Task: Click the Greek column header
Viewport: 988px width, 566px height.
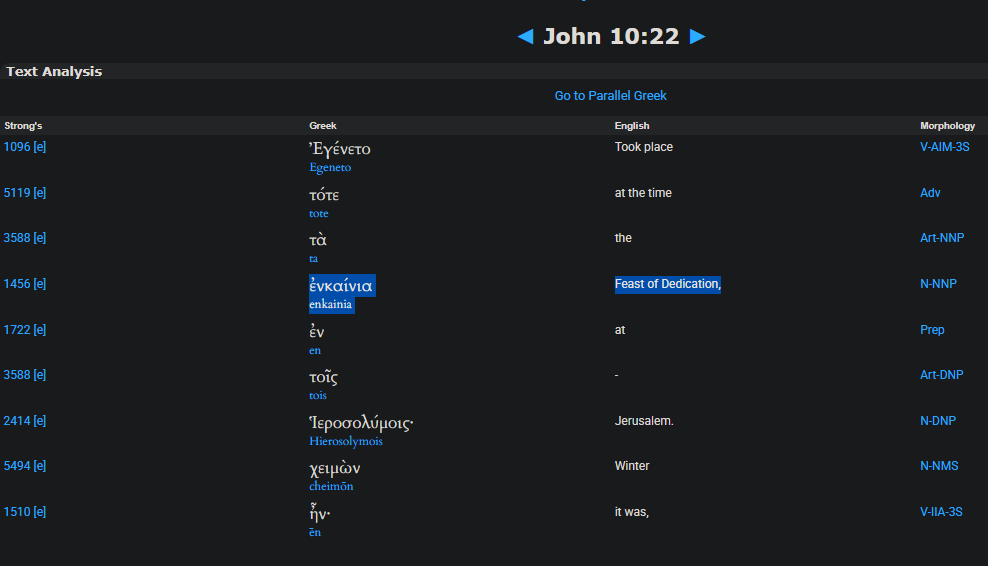Action: pyautogui.click(x=323, y=126)
